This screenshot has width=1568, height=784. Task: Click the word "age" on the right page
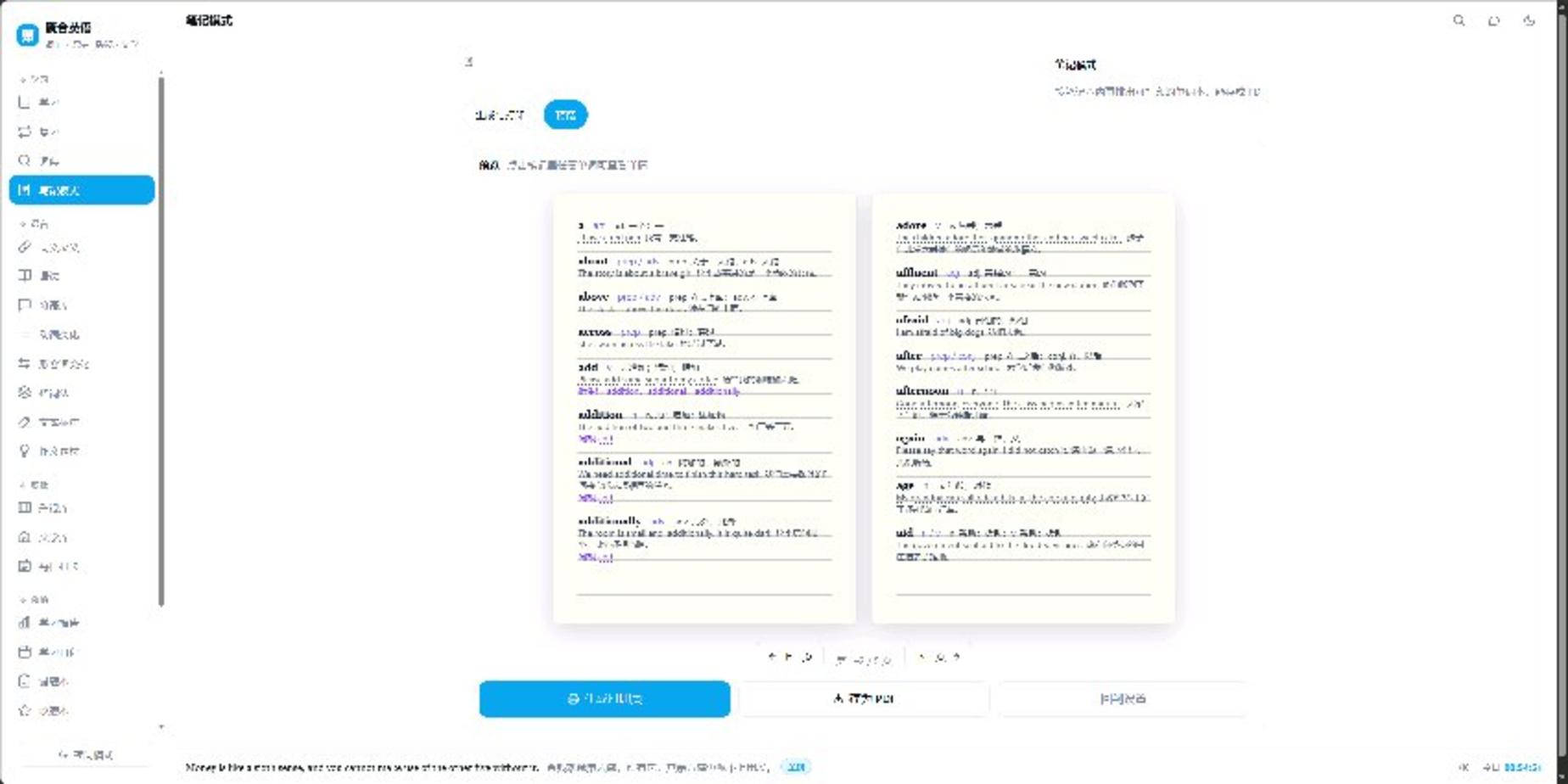click(x=904, y=485)
